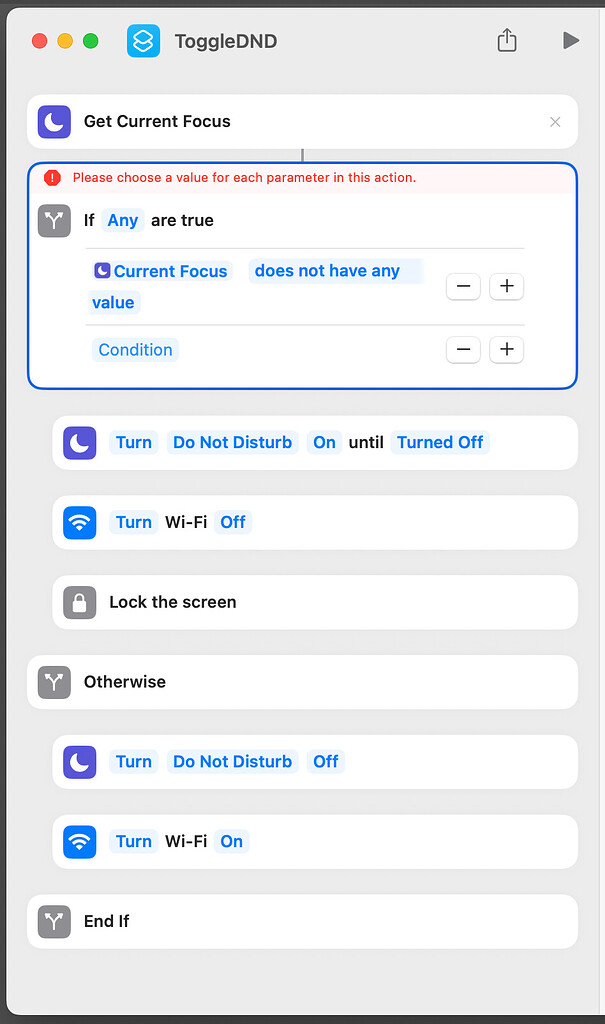
Task: Click the Current Focus variable token
Action: pyautogui.click(x=161, y=270)
